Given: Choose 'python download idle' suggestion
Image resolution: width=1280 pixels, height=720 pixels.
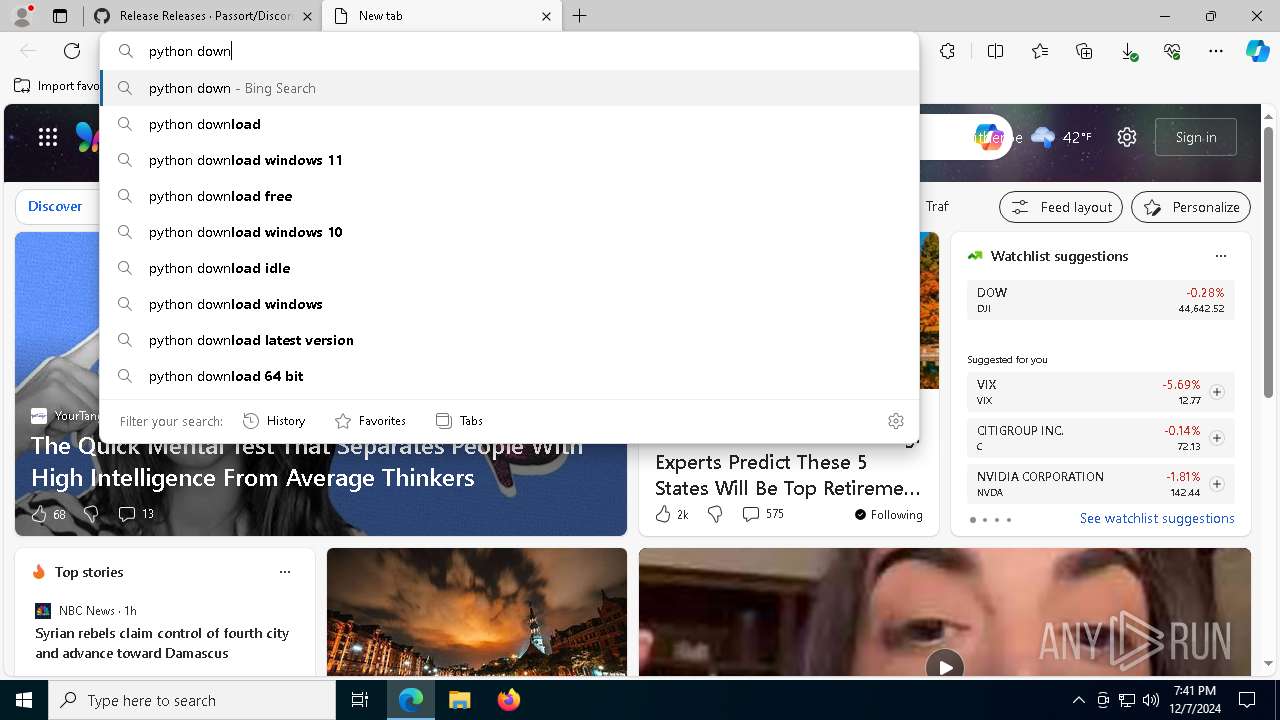Looking at the screenshot, I should pyautogui.click(x=510, y=268).
